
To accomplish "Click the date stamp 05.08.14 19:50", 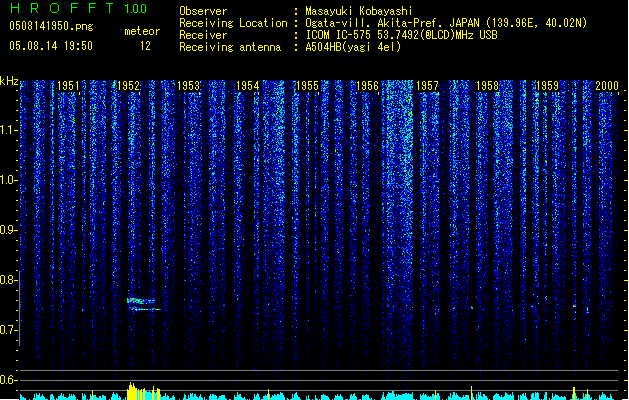I will pos(51,46).
